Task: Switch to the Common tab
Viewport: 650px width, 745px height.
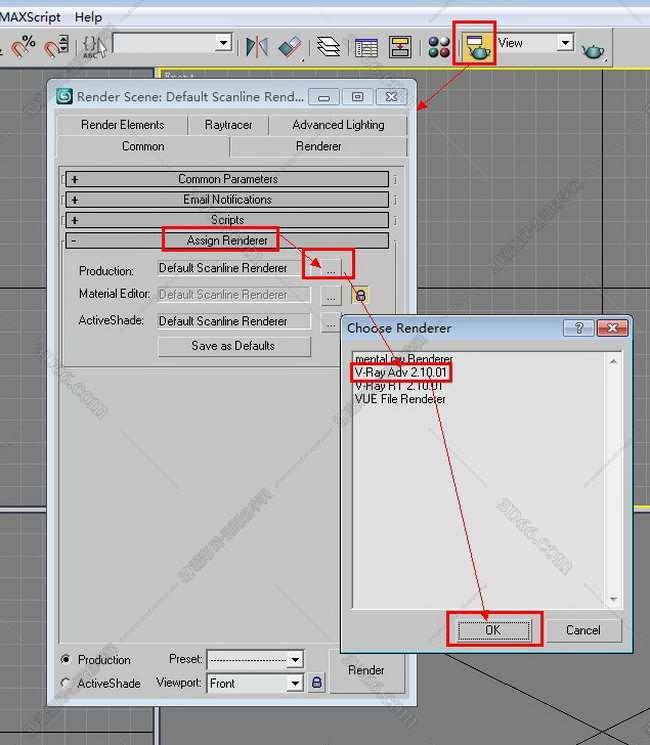Action: click(x=143, y=146)
